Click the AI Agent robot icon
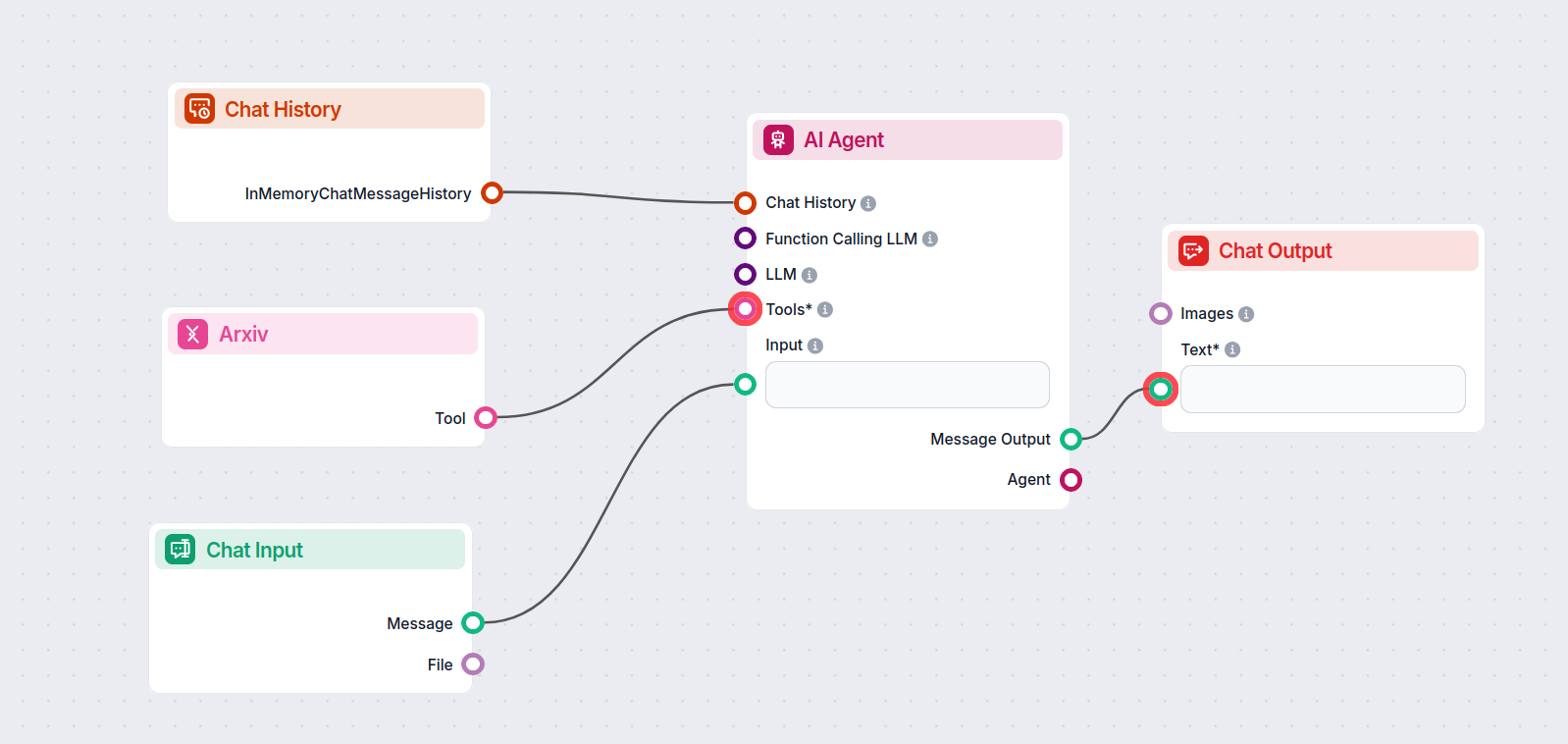1568x744 pixels. point(776,139)
